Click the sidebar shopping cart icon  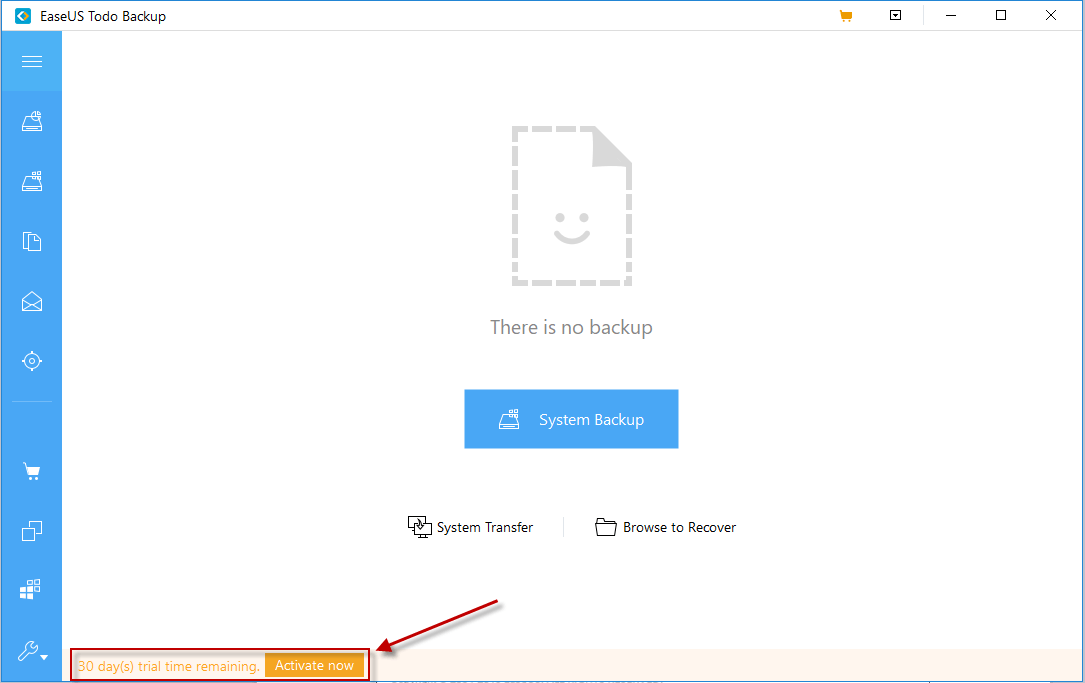tap(32, 472)
